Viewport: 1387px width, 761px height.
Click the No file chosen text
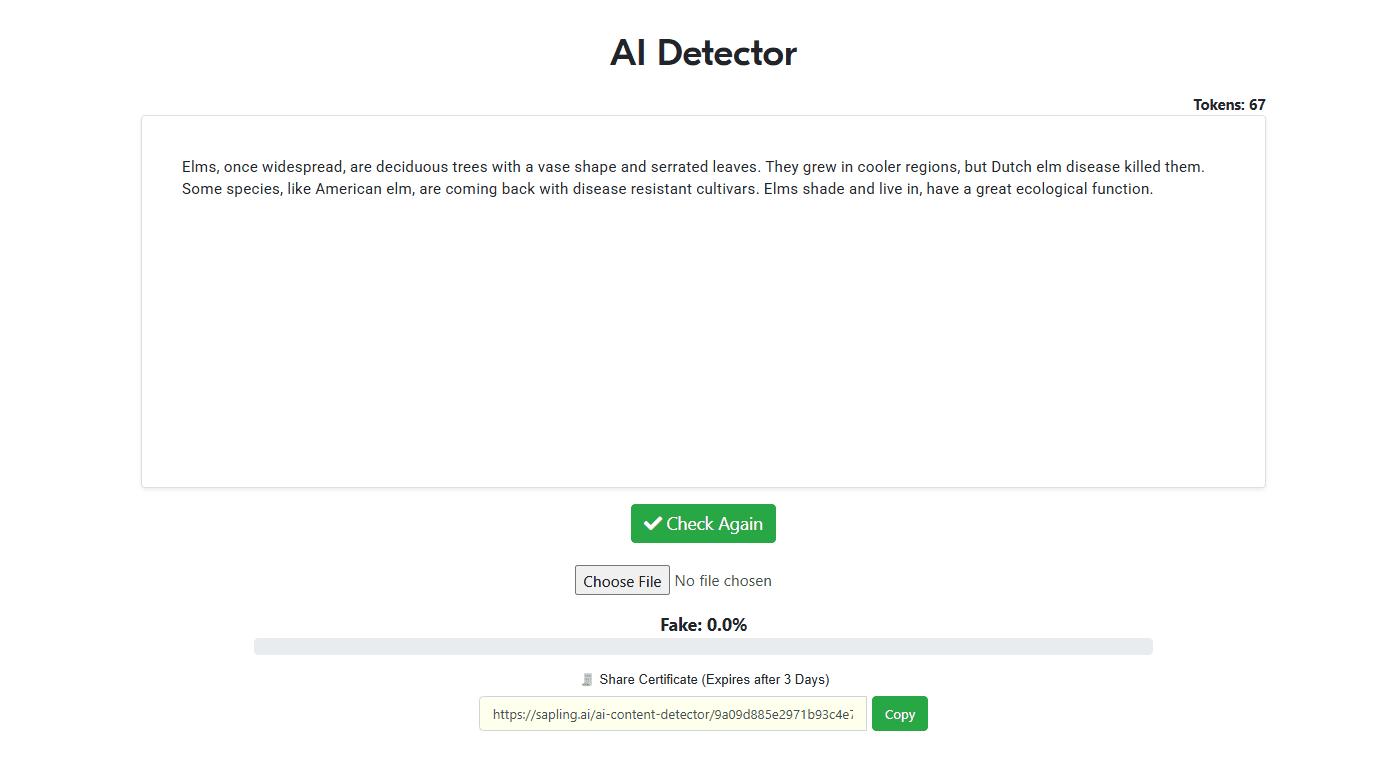[x=723, y=581]
